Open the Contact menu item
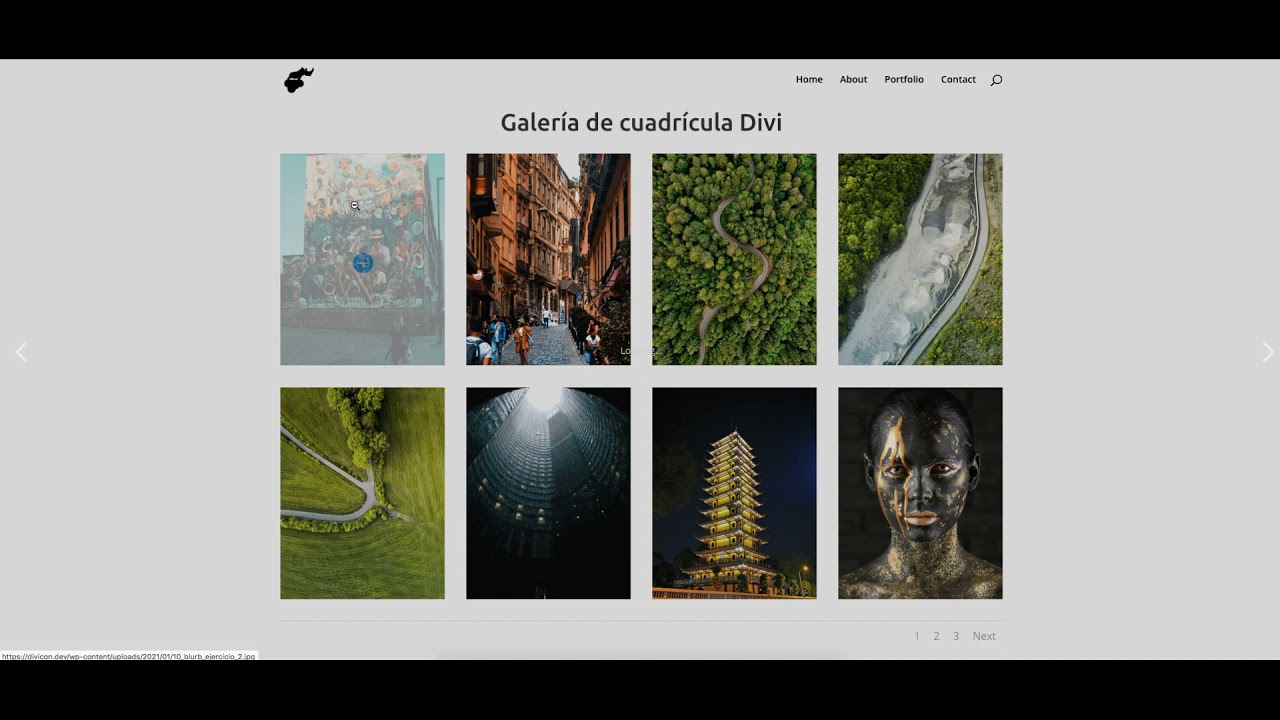Screen dimensions: 1280x720 (x=958, y=79)
